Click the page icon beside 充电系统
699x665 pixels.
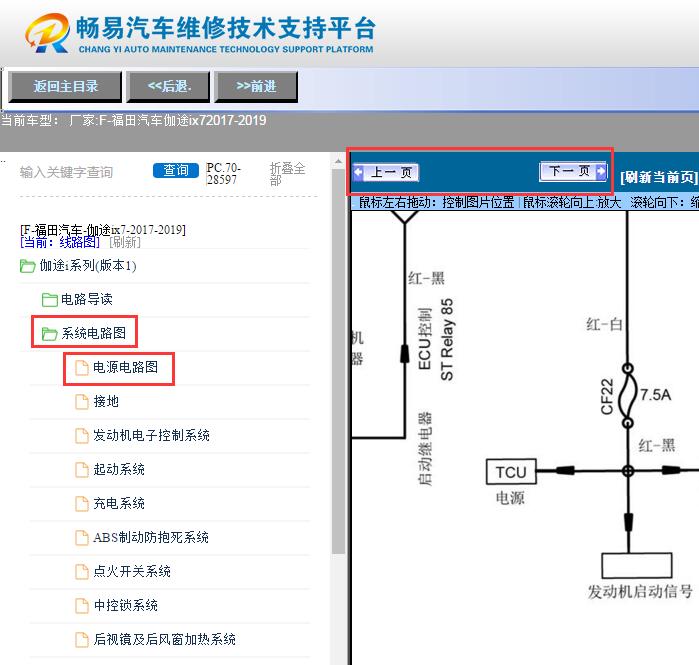point(82,504)
